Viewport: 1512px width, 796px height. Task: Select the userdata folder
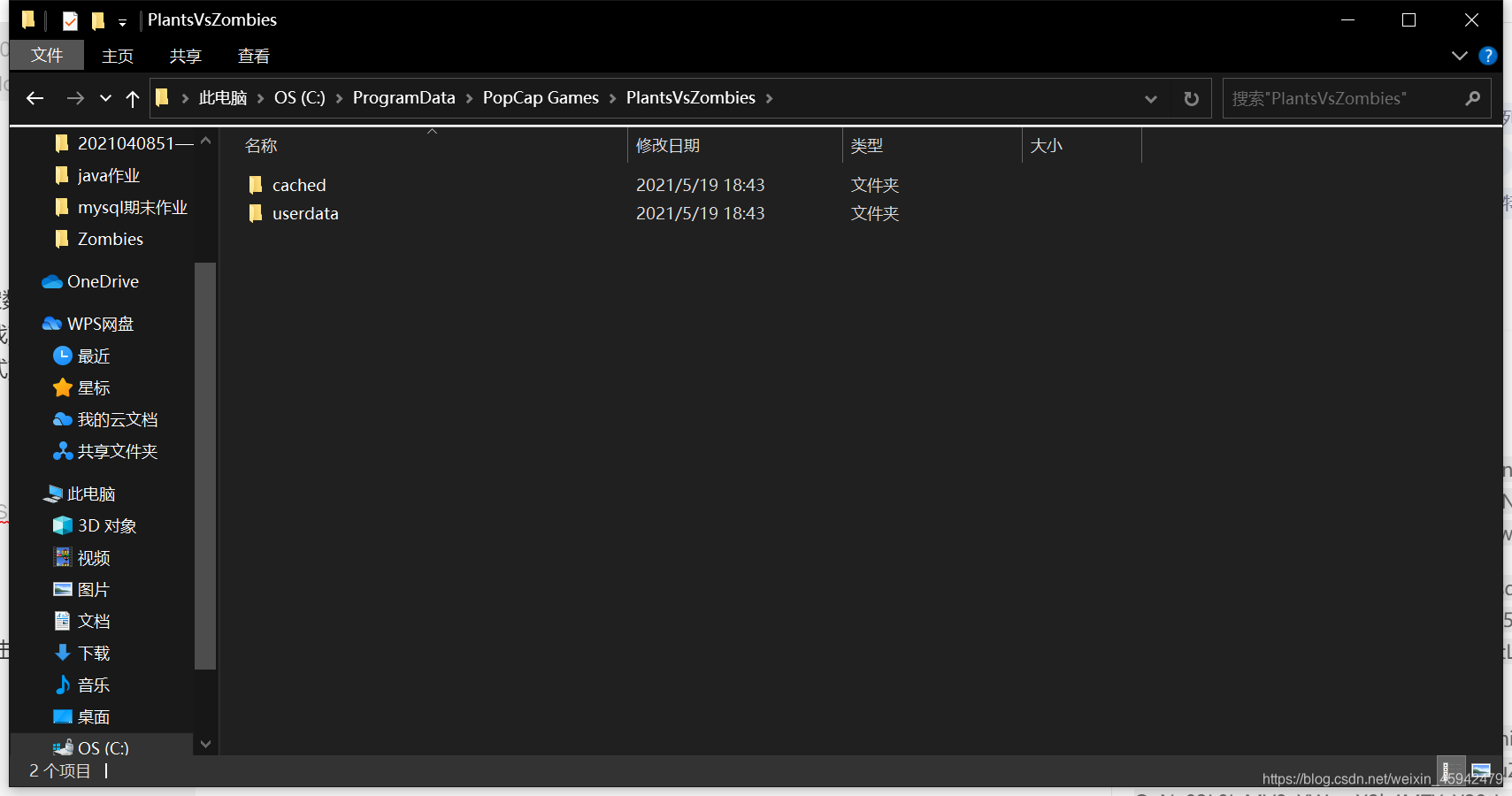coord(305,214)
